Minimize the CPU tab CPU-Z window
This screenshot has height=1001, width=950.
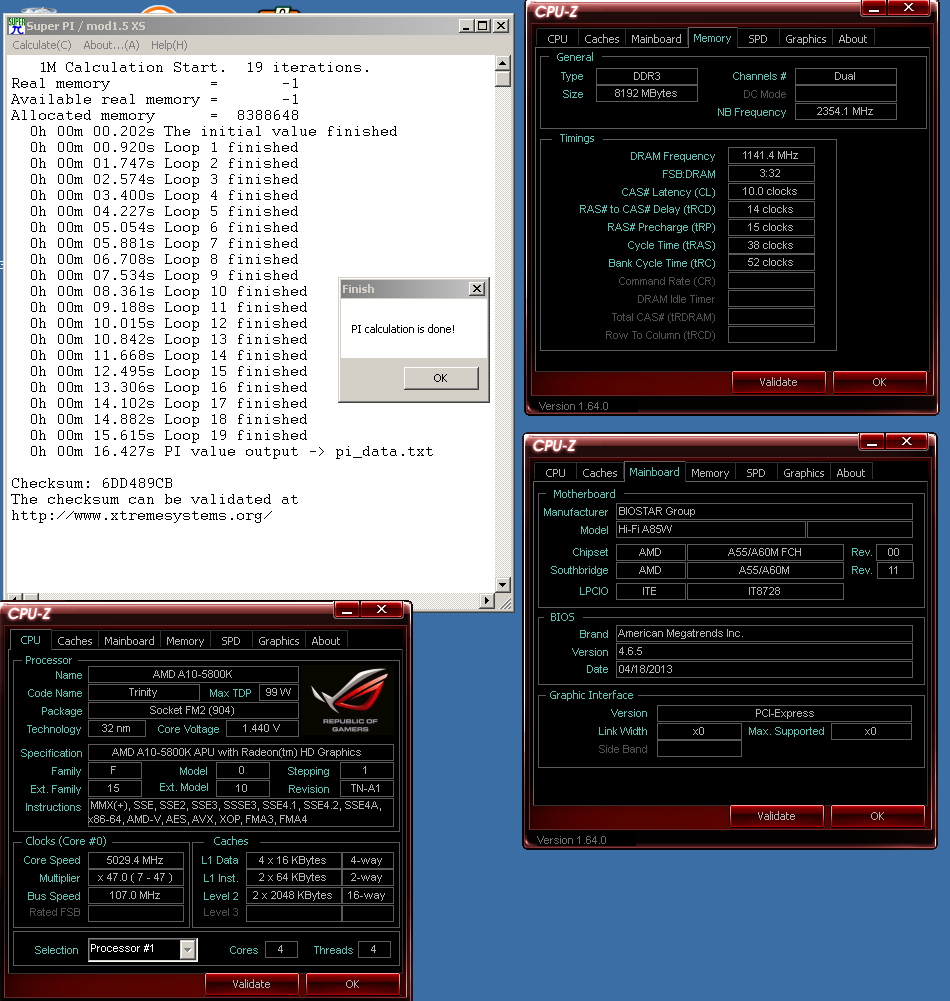click(x=347, y=610)
